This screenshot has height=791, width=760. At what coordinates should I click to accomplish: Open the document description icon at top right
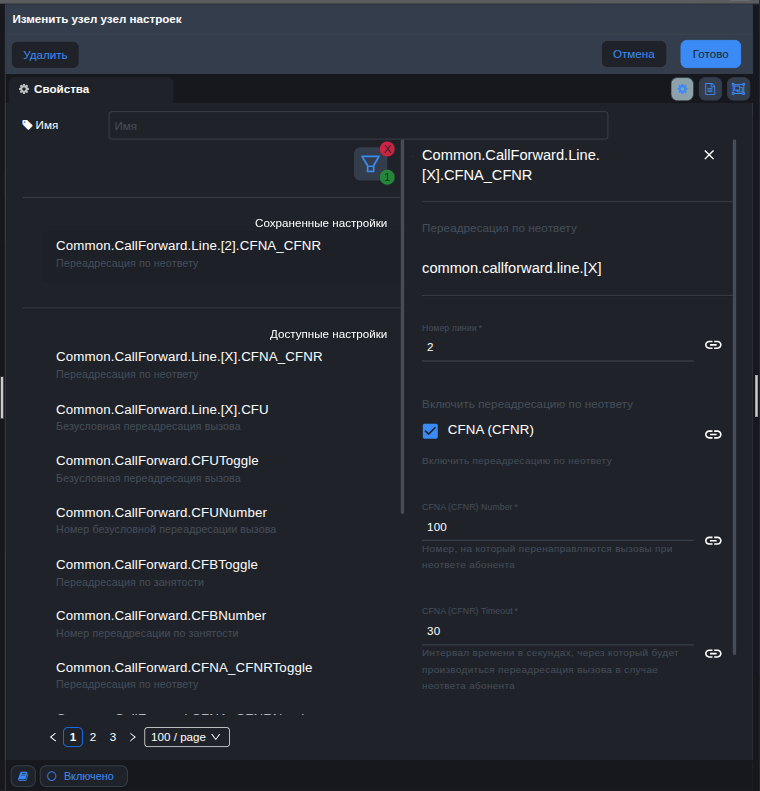[710, 89]
